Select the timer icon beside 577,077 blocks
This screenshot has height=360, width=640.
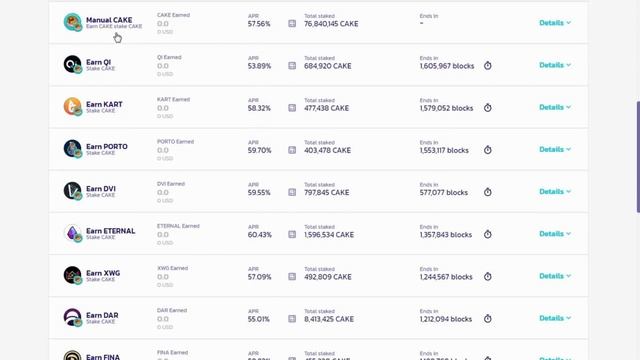(487, 192)
